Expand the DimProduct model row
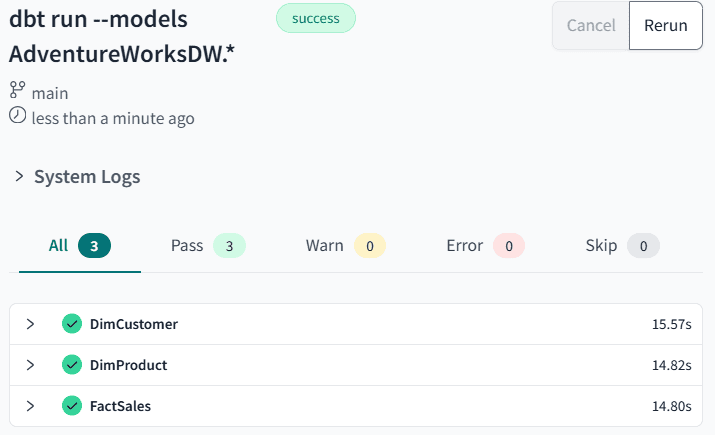Viewport: 715px width, 435px height. (30, 365)
